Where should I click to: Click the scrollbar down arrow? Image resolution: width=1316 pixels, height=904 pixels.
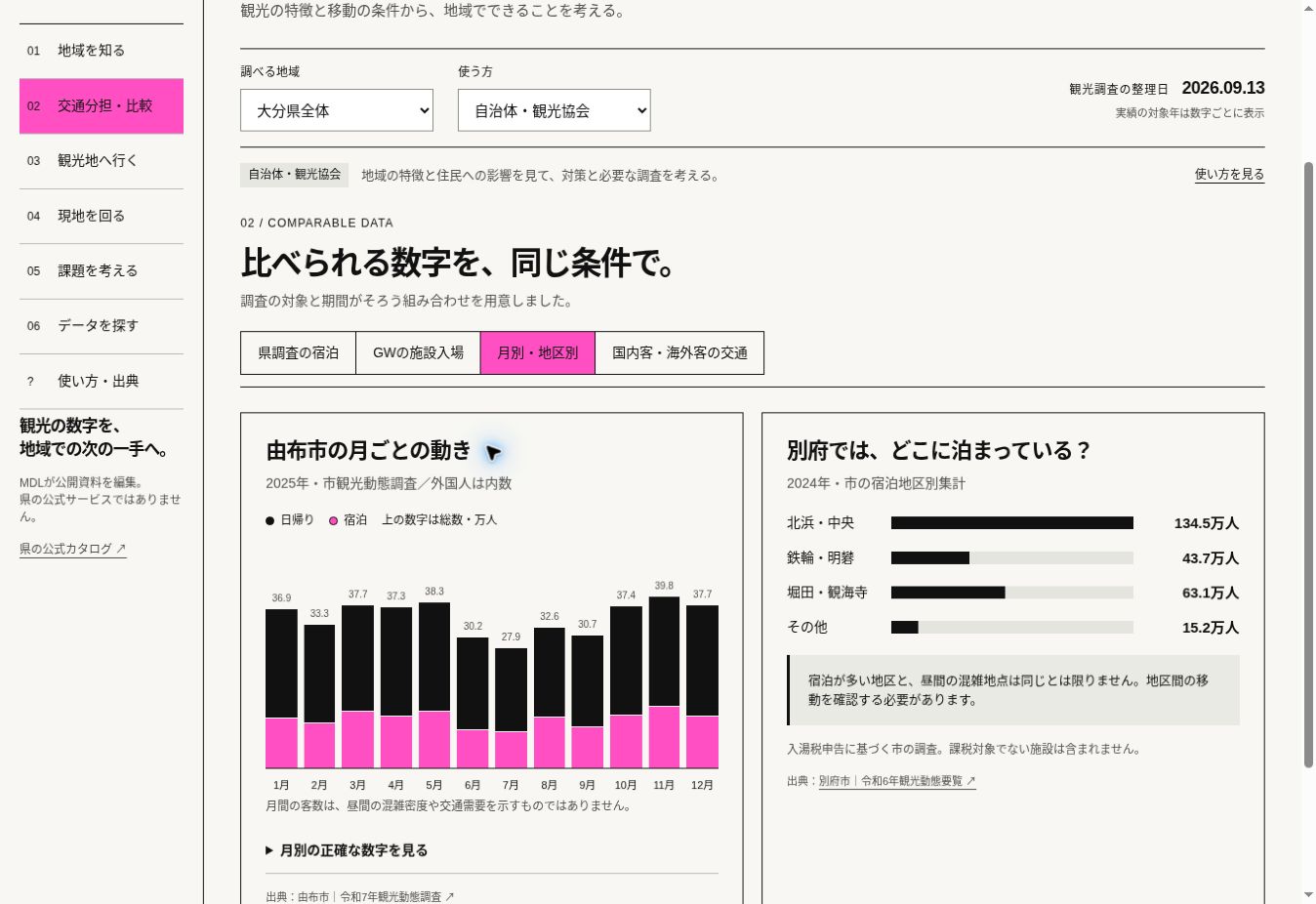click(1308, 895)
